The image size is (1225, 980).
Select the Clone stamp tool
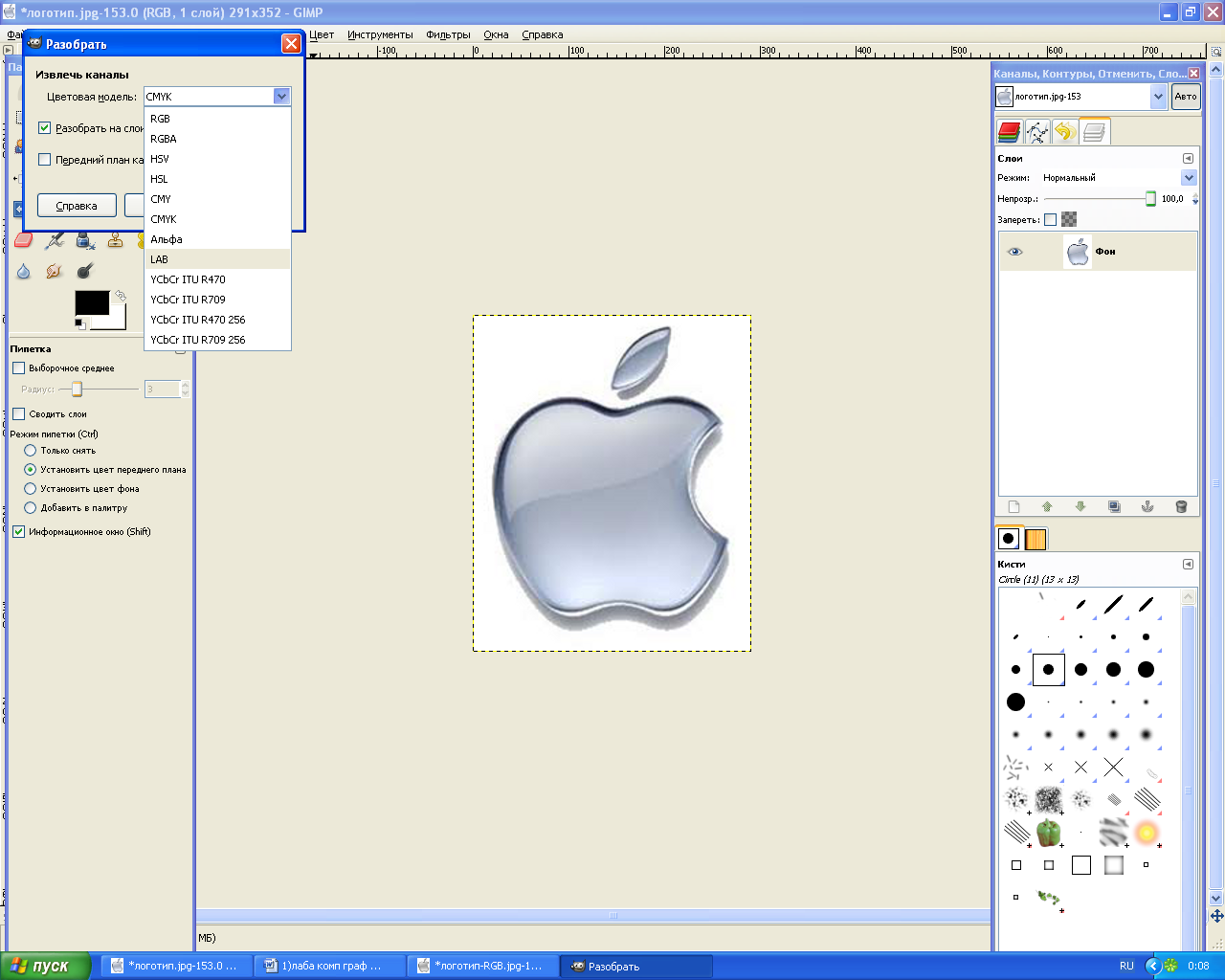[x=116, y=240]
